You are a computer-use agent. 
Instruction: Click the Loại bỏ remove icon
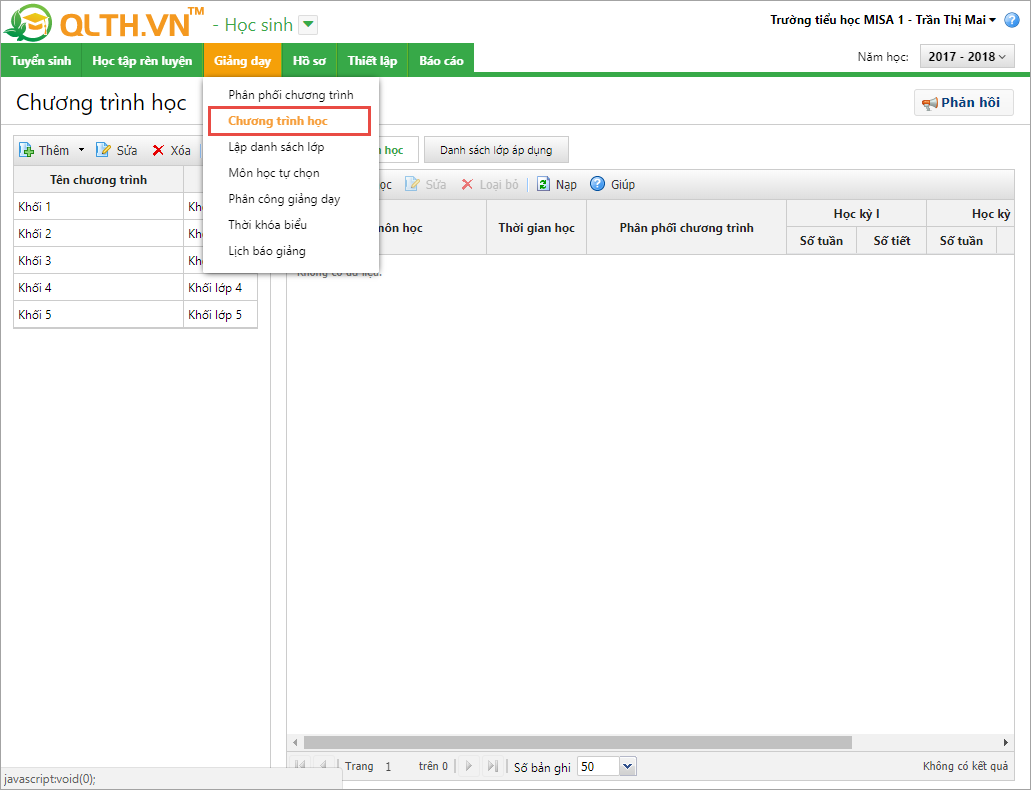[467, 184]
